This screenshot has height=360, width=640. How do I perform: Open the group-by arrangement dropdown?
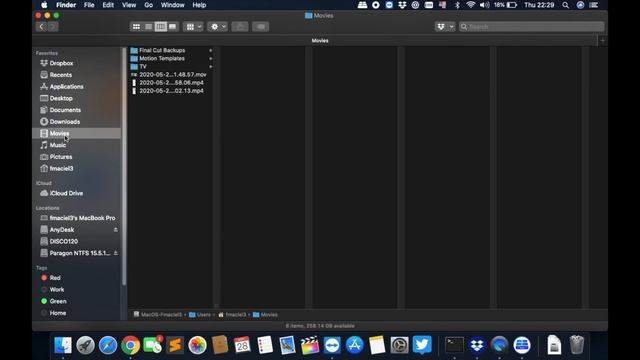(x=193, y=27)
